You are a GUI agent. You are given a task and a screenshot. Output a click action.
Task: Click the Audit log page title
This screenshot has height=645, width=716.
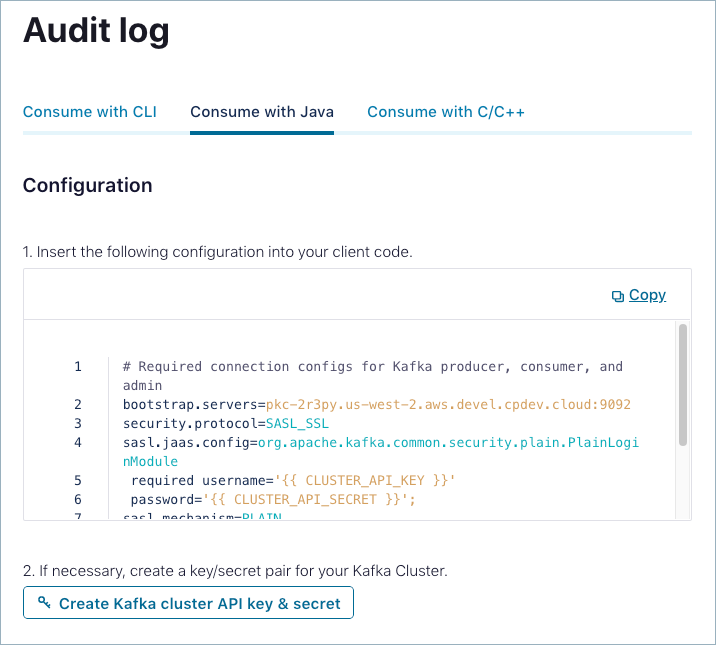click(96, 31)
